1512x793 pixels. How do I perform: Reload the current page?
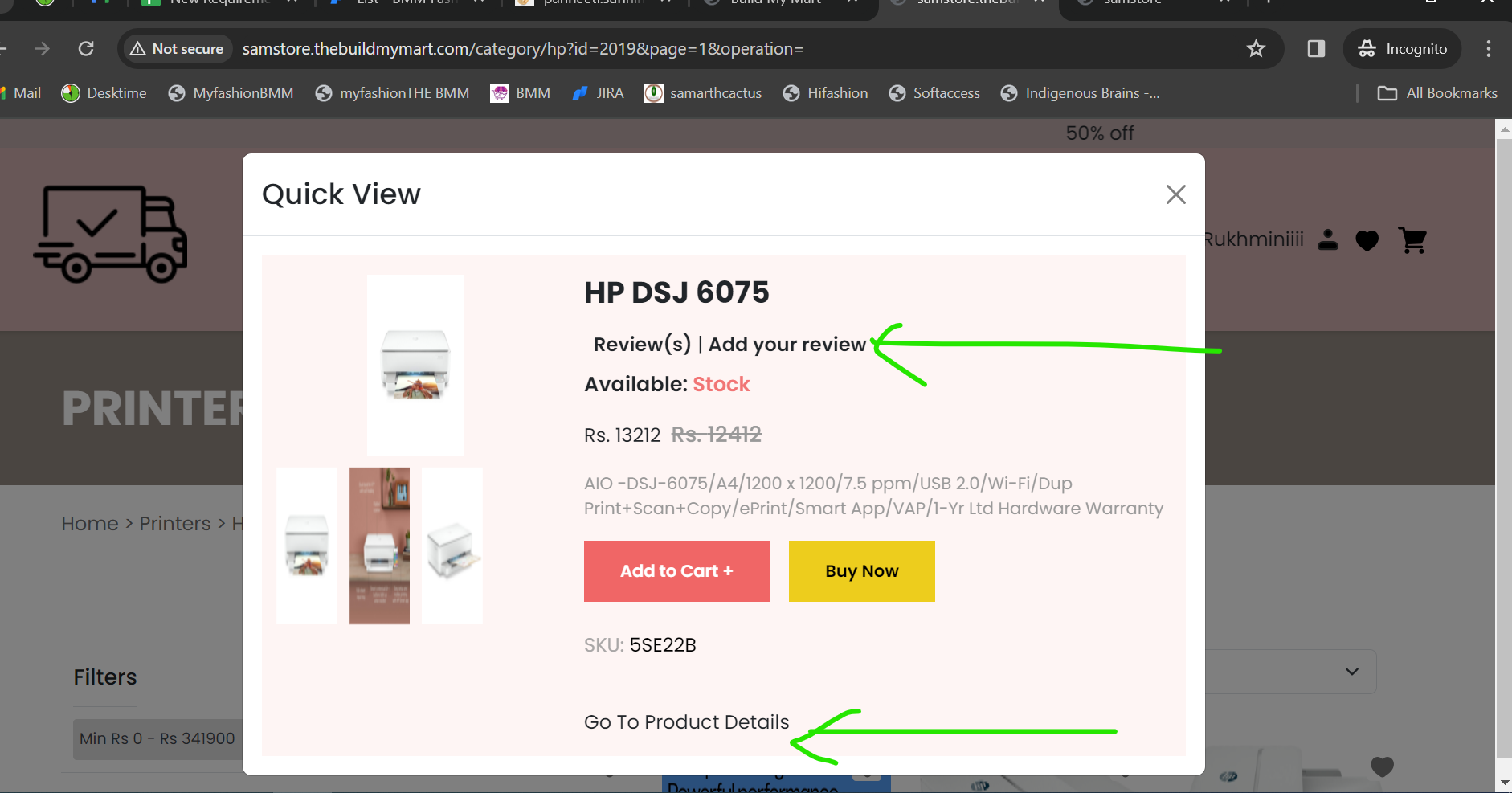pyautogui.click(x=86, y=49)
